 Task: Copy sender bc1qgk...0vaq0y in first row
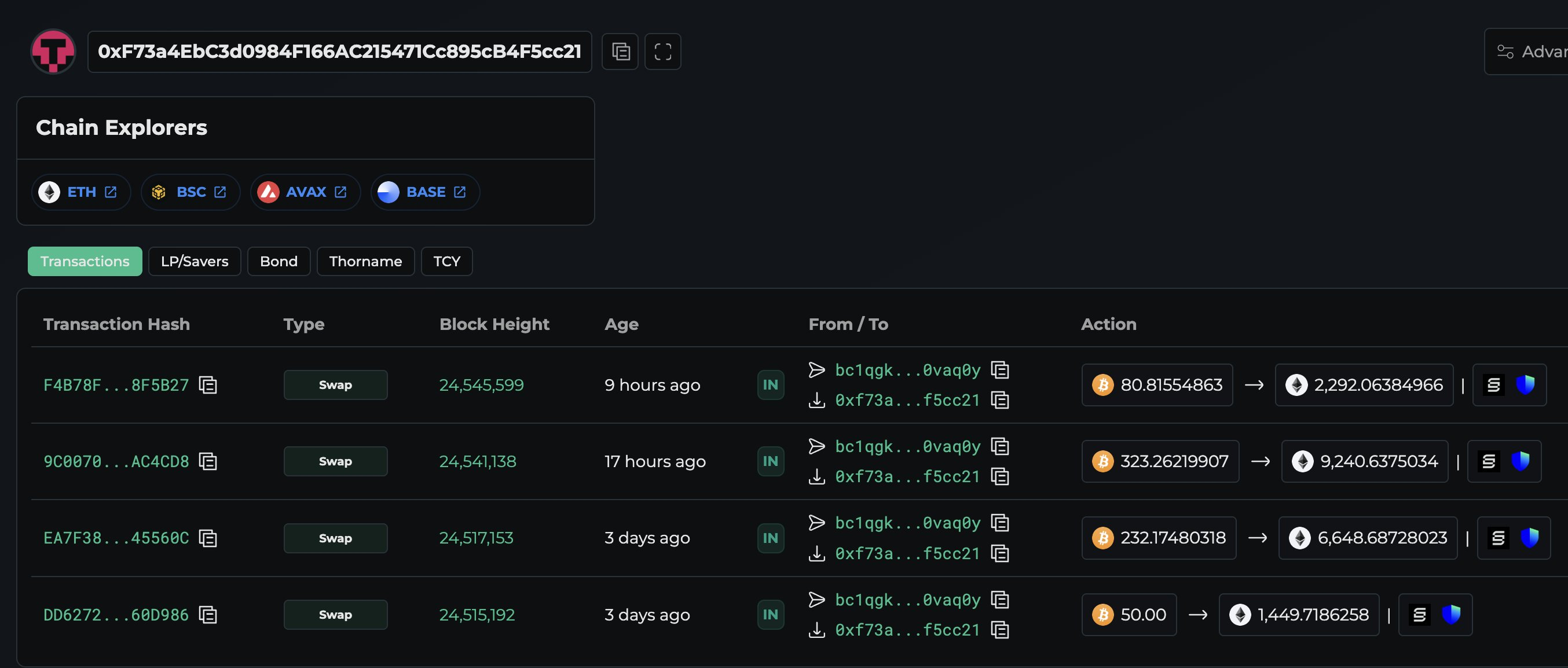999,370
